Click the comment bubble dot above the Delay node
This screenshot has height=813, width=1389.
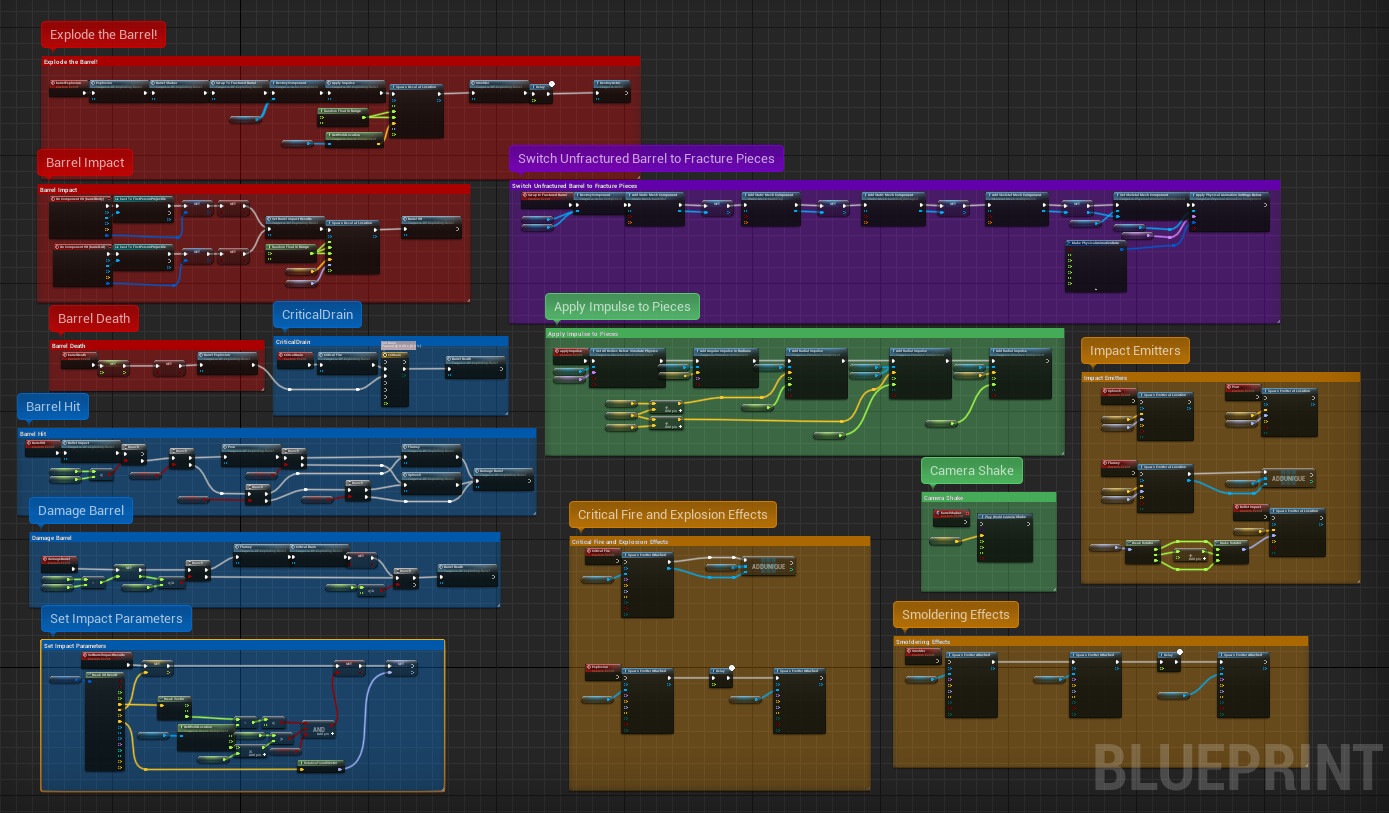tap(1180, 652)
